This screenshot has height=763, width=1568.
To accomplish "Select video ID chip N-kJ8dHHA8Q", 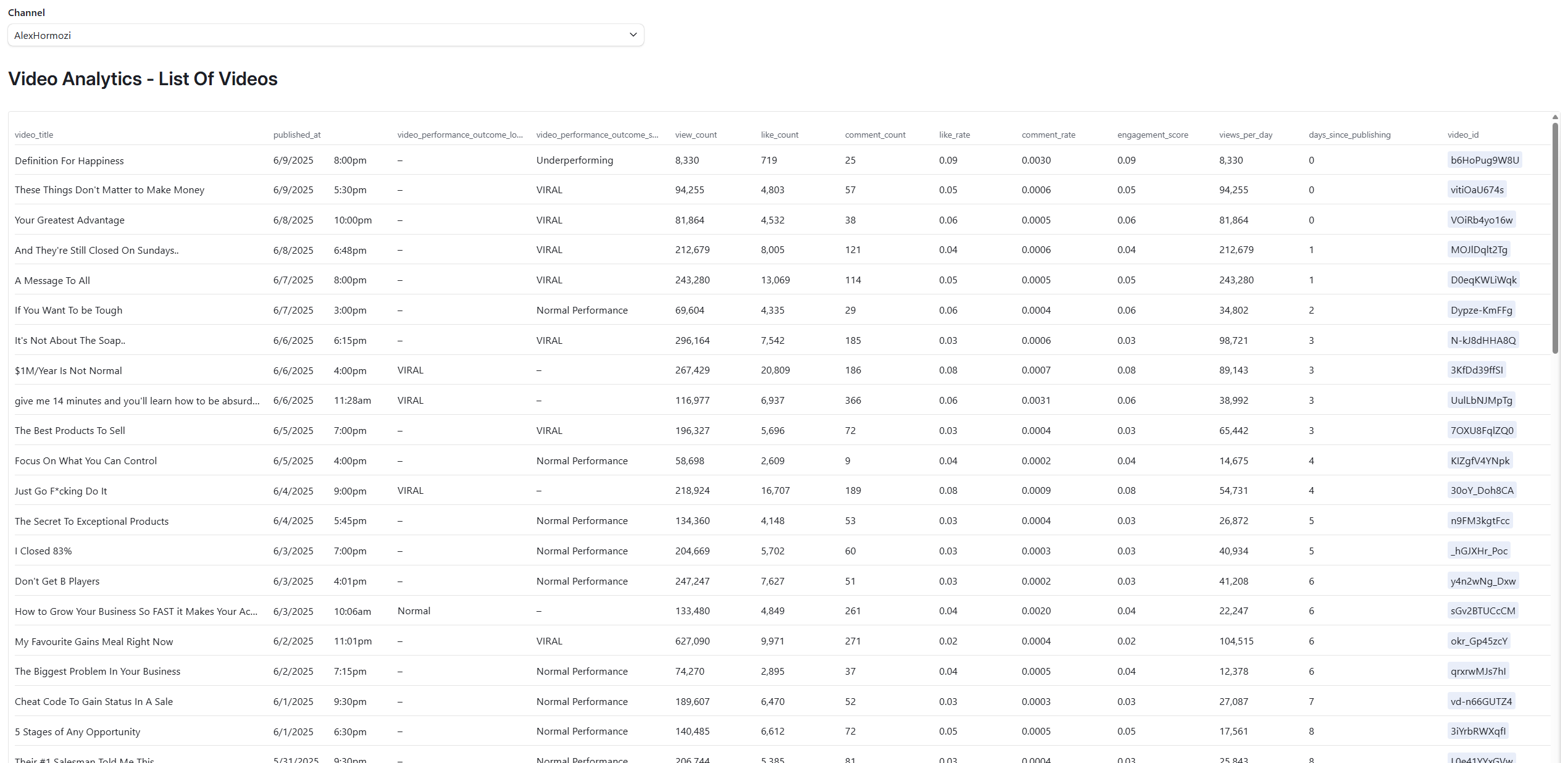I will pyautogui.click(x=1483, y=340).
